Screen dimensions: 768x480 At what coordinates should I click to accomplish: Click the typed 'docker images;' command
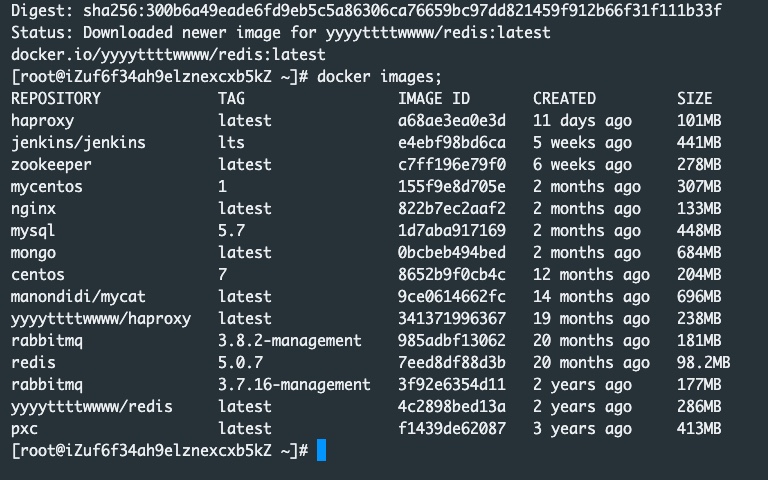(x=379, y=76)
